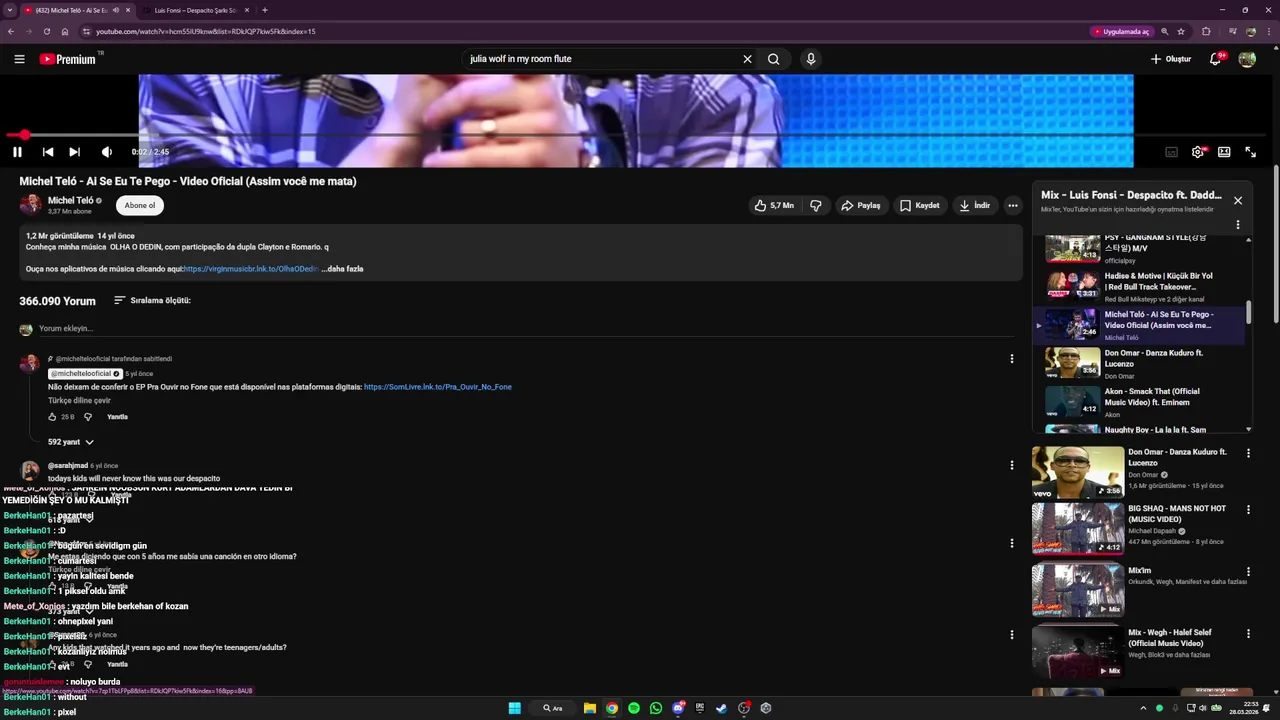Open the account avatar menu

[1247, 59]
